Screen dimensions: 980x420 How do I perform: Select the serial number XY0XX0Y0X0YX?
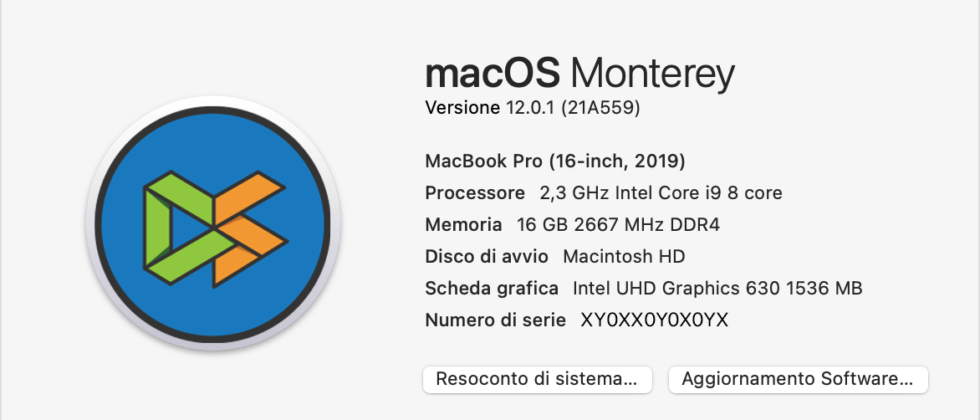point(655,321)
